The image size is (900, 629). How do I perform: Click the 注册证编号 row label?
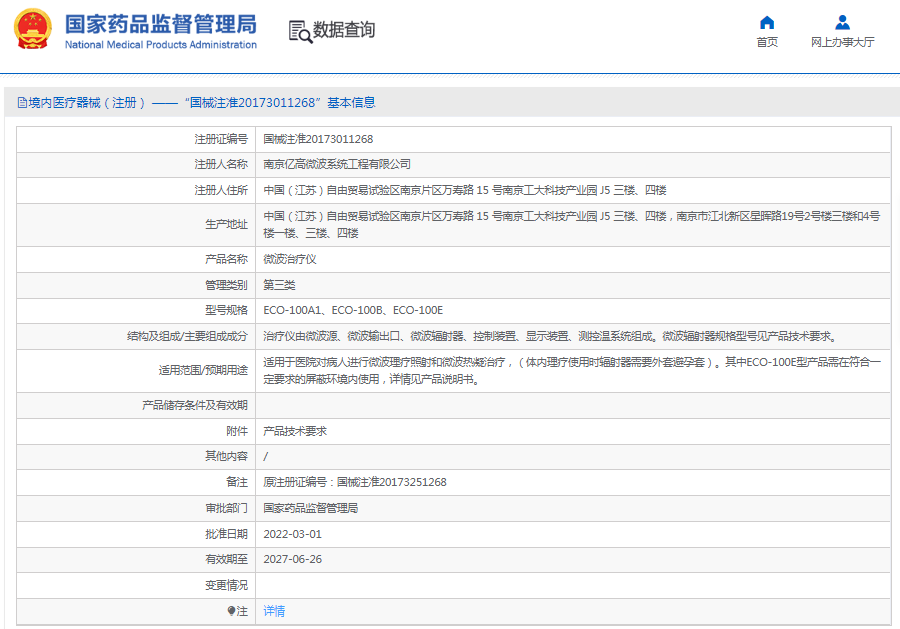(221, 139)
